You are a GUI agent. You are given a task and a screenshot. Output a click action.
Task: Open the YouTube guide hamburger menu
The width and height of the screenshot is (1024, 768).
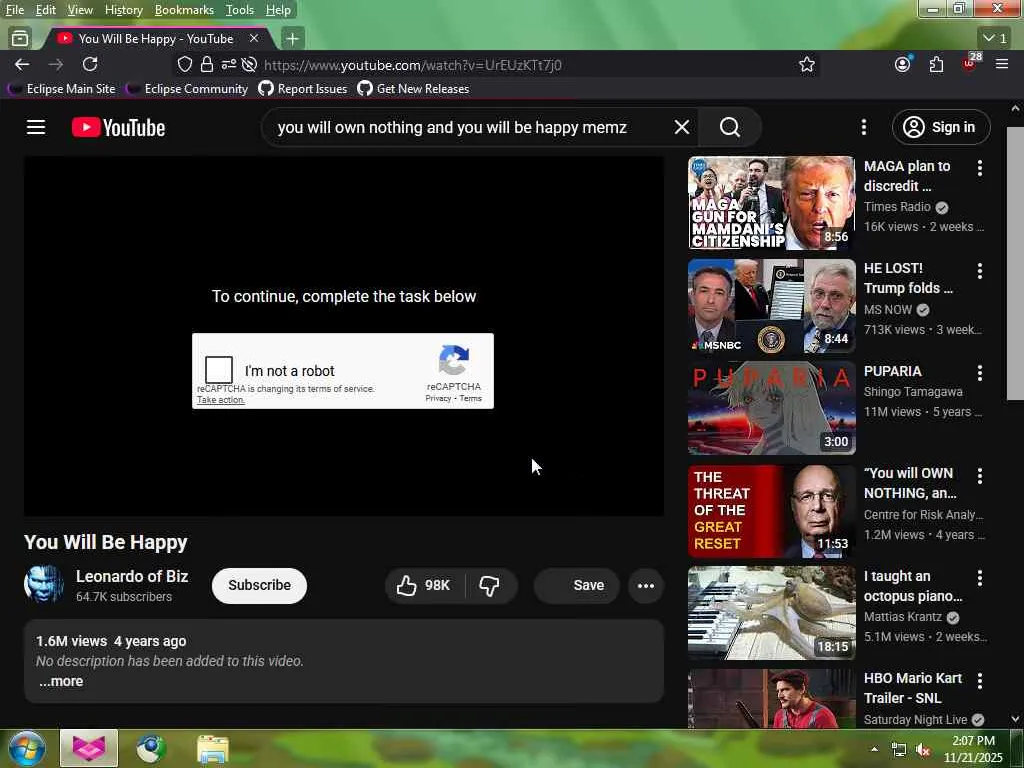(x=36, y=127)
